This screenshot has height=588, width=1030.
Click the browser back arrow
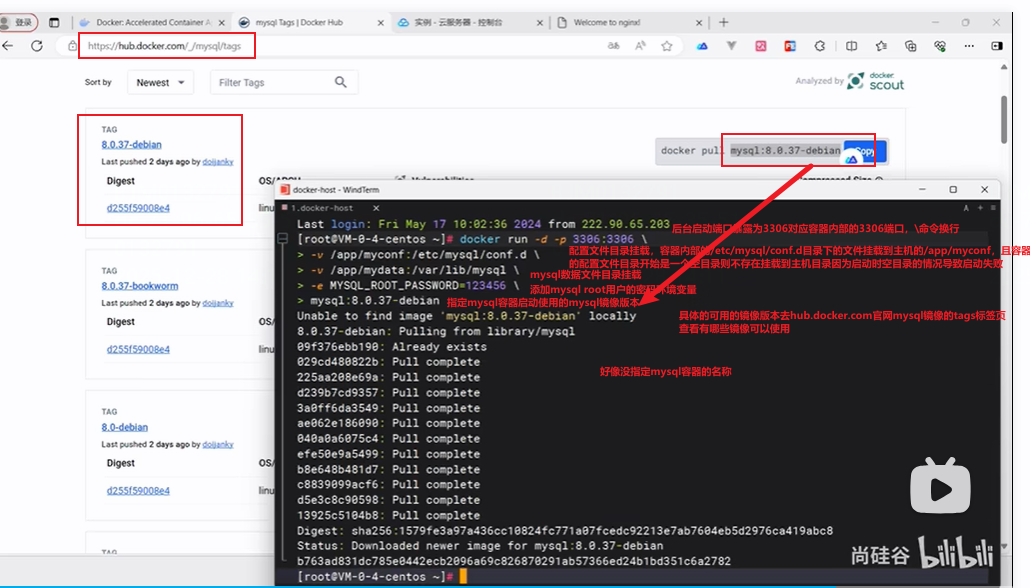tap(8, 46)
